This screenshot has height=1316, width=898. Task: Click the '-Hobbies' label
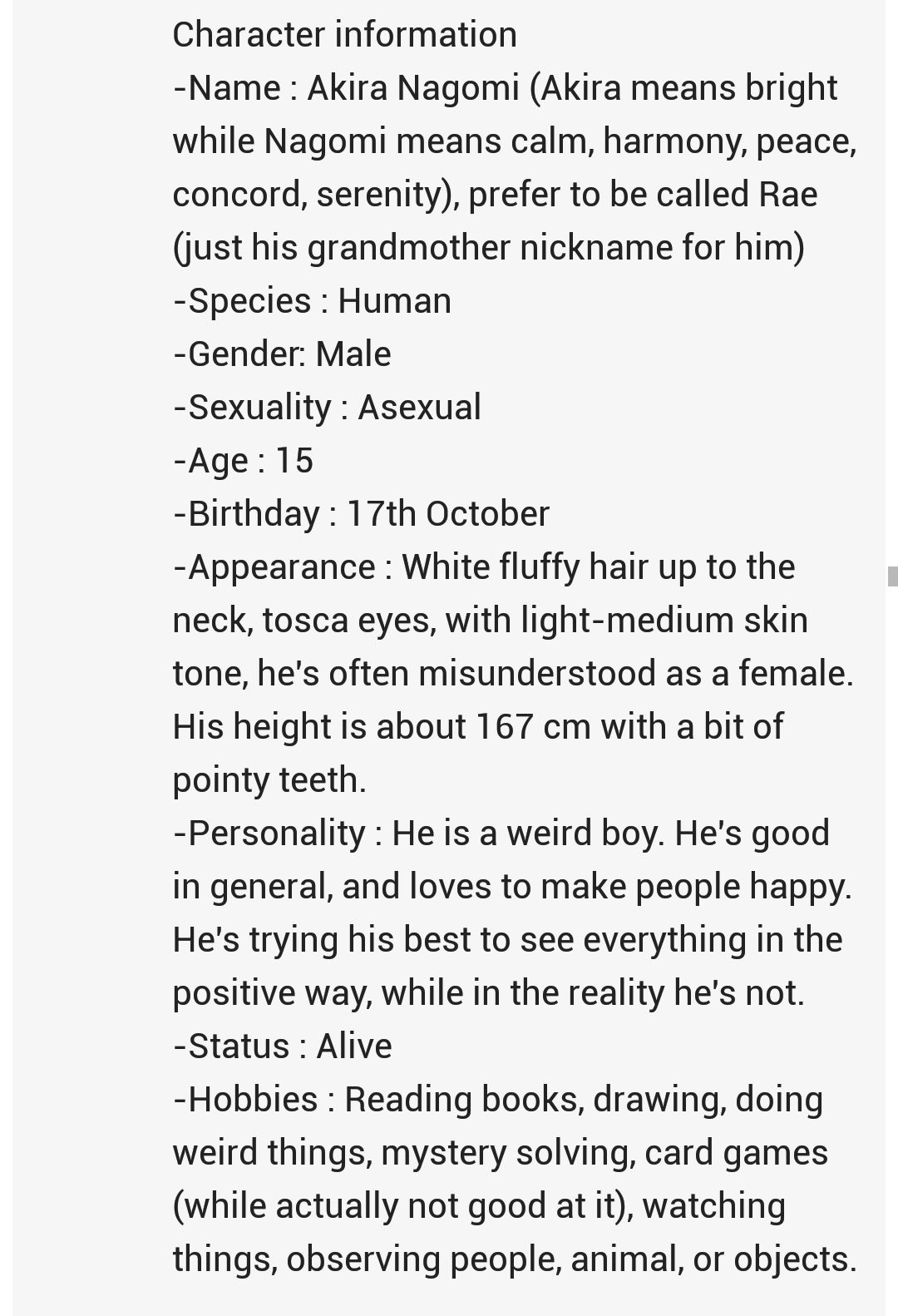point(245,1099)
